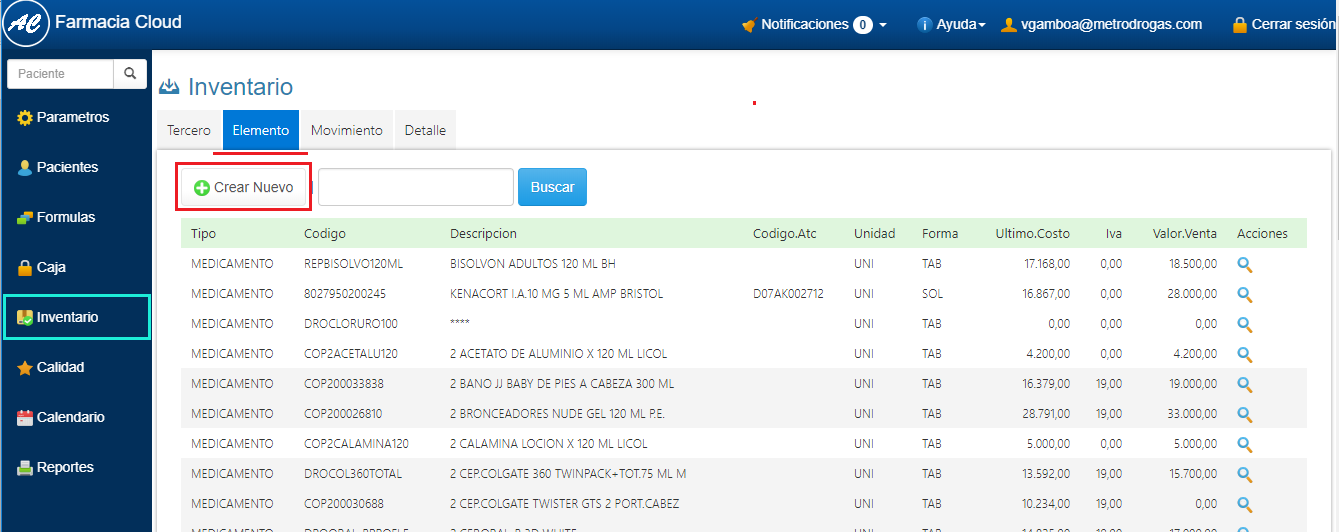View details of BISOLVON ADULTOS row
Image resolution: width=1339 pixels, height=532 pixels.
point(1244,264)
